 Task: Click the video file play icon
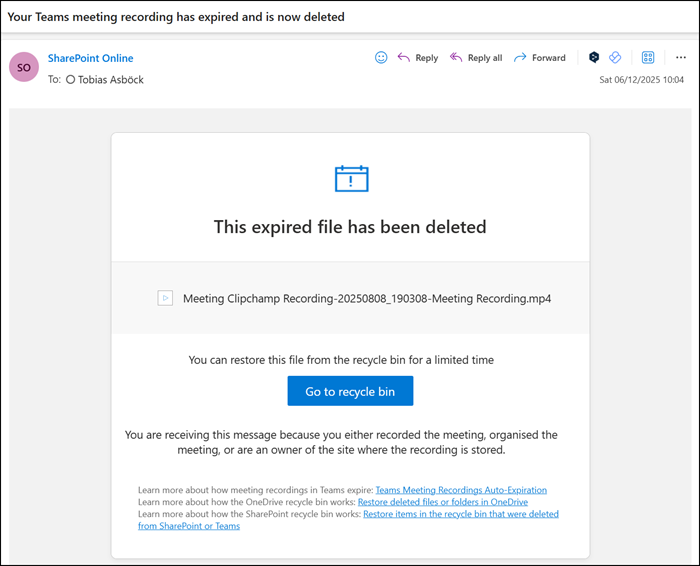[x=165, y=298]
